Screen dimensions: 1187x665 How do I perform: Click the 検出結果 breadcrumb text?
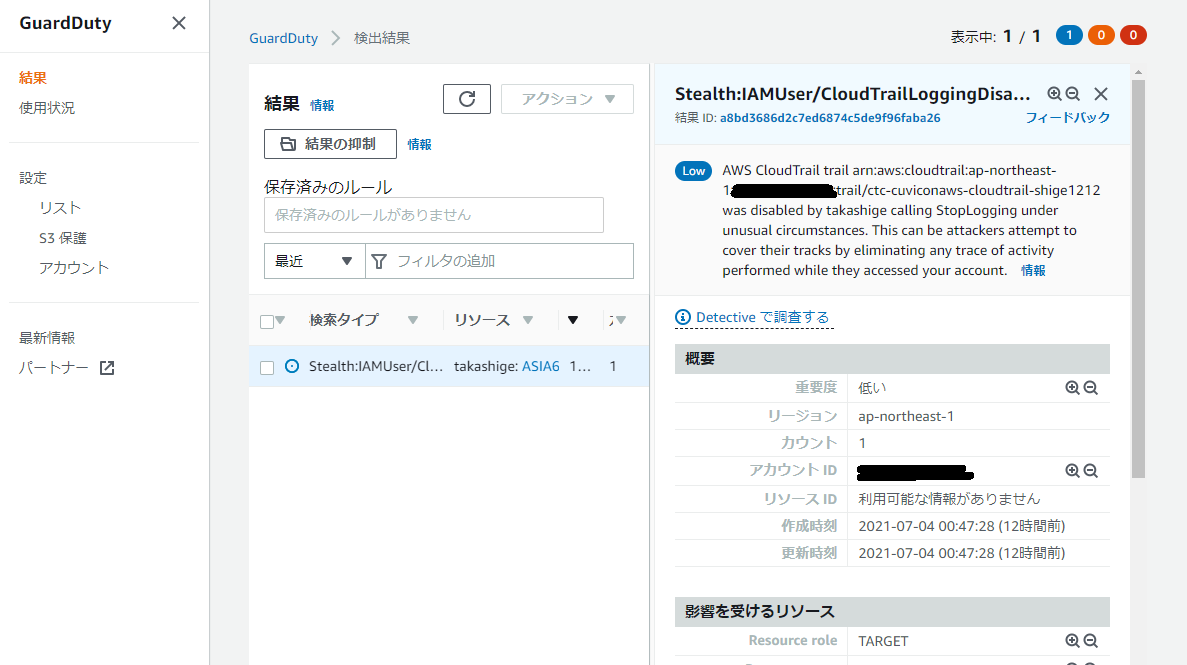click(382, 38)
